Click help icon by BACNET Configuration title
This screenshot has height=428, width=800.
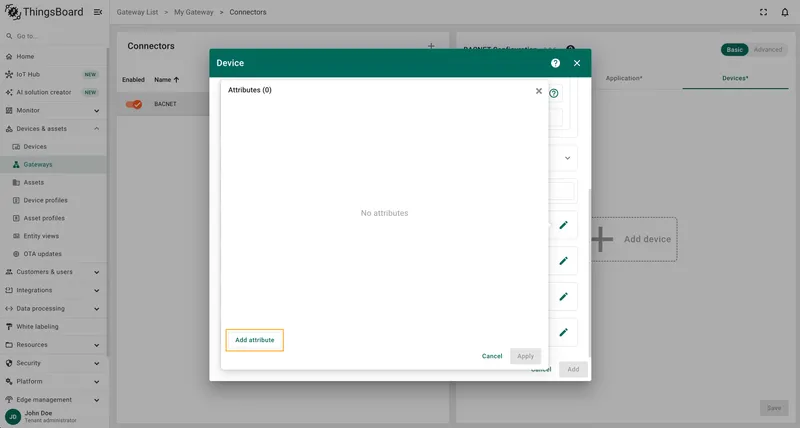pyautogui.click(x=570, y=48)
